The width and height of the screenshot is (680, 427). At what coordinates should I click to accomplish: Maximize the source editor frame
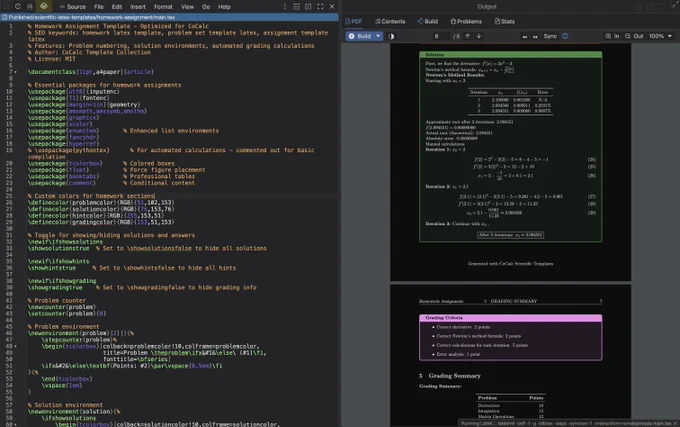point(320,7)
